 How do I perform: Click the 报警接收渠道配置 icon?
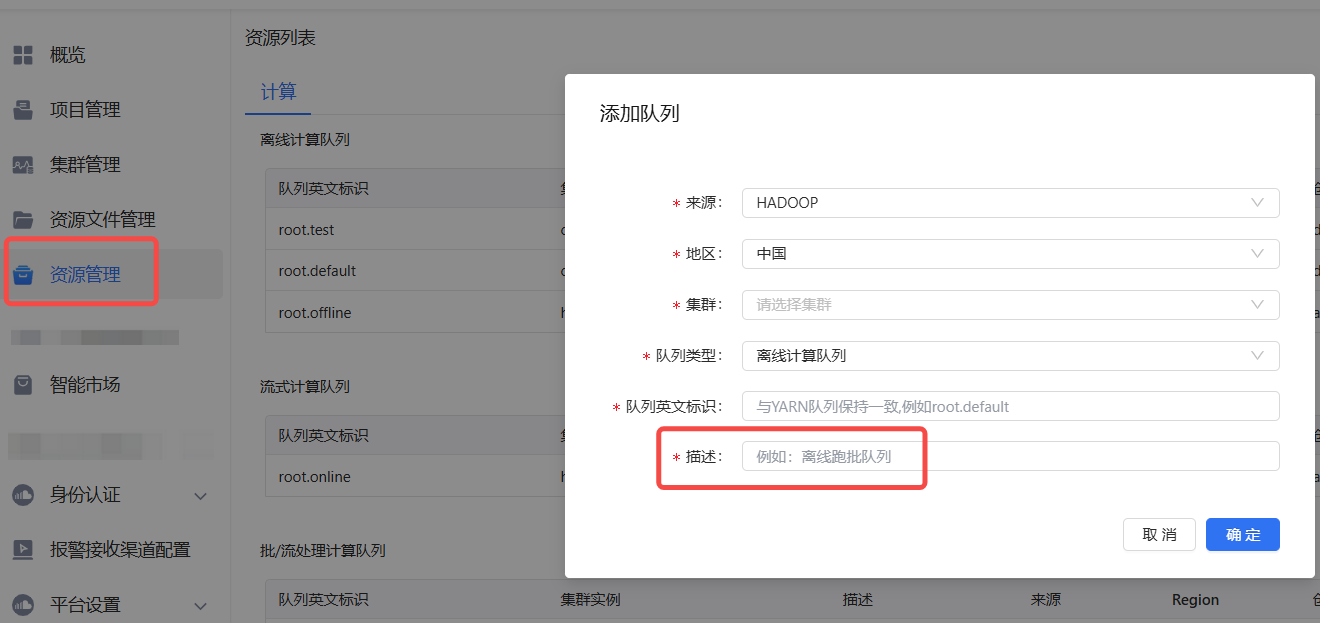click(23, 550)
